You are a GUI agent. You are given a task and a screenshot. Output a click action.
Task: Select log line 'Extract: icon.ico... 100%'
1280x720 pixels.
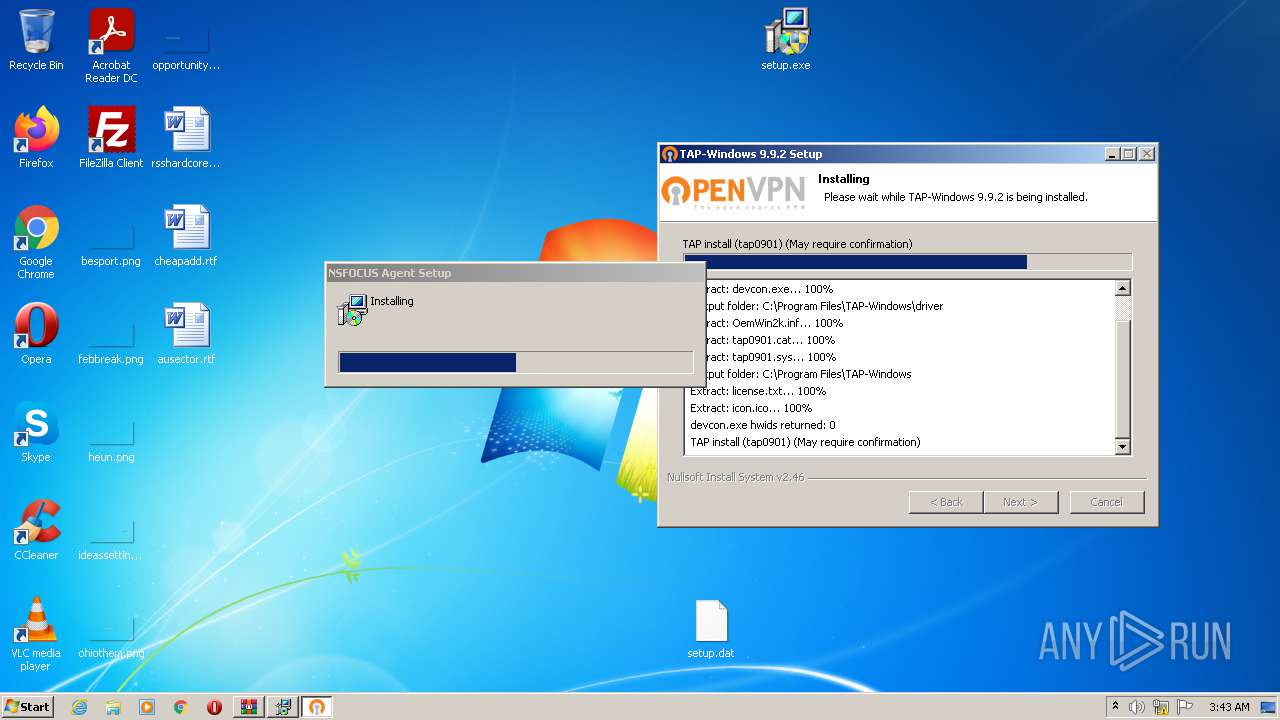[x=751, y=408]
